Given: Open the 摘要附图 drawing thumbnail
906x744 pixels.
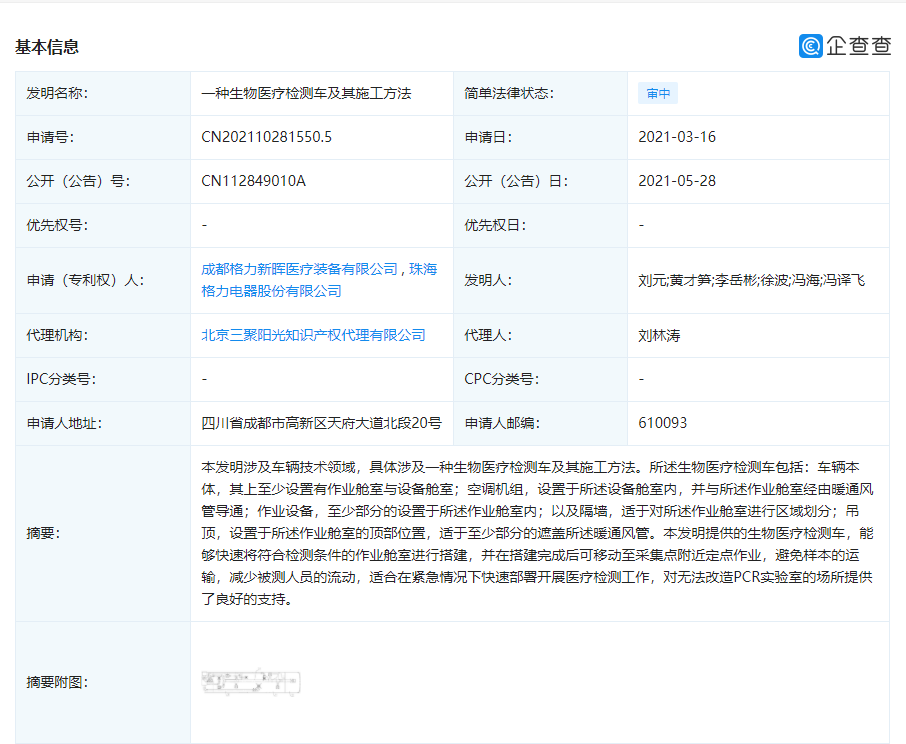Looking at the screenshot, I should tap(251, 682).
